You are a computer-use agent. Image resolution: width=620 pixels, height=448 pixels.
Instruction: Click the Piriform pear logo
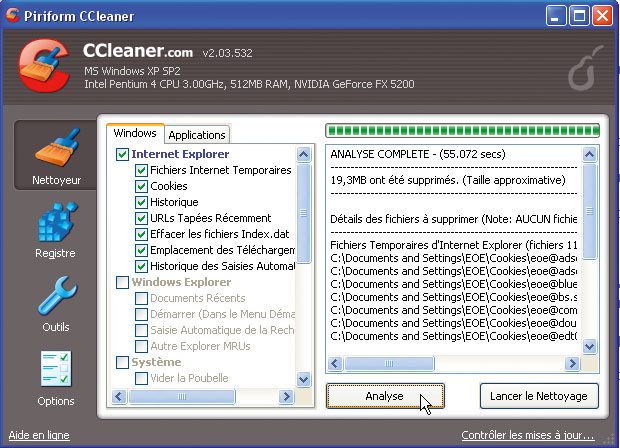pos(583,75)
